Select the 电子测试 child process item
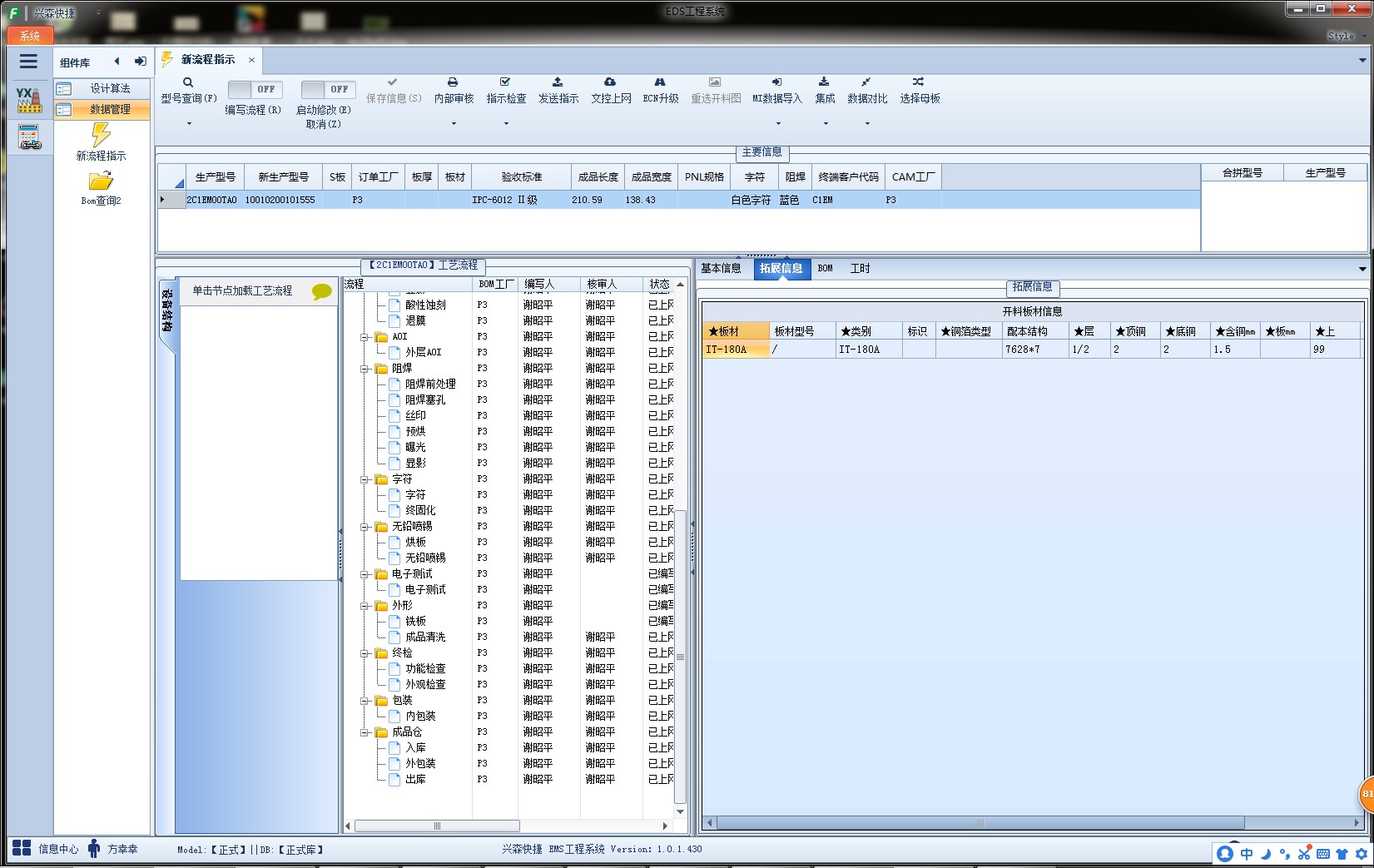This screenshot has height=868, width=1374. coord(425,590)
